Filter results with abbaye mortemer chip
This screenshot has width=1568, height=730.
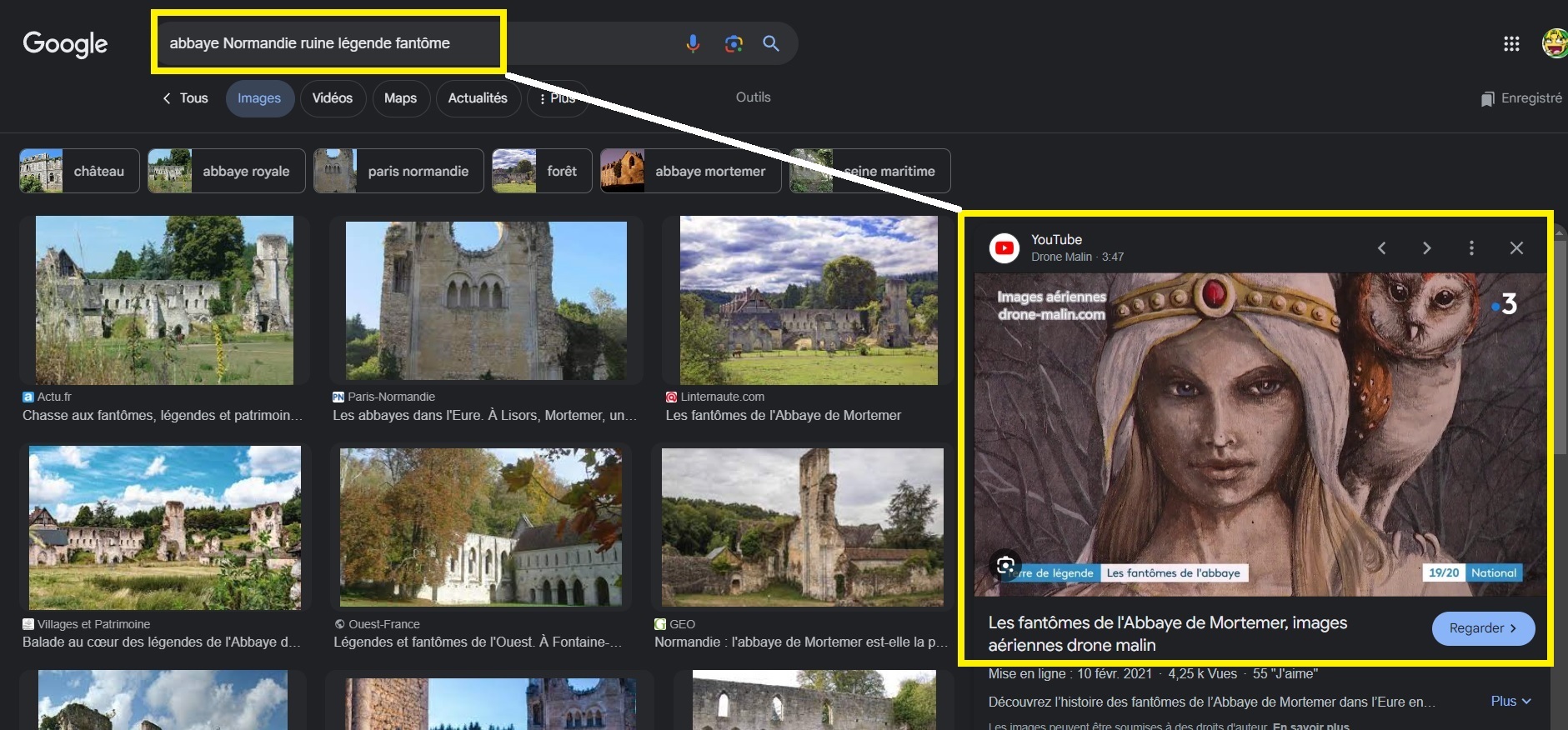click(691, 171)
